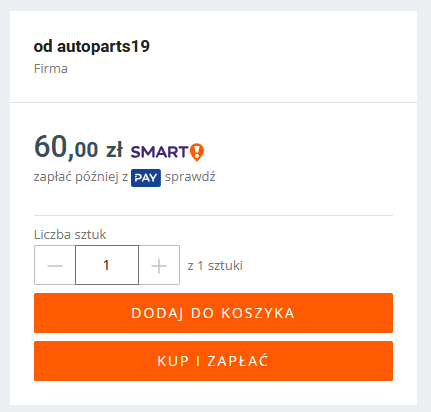
Task: Click the plus cross icon in stepper
Action: (159, 266)
